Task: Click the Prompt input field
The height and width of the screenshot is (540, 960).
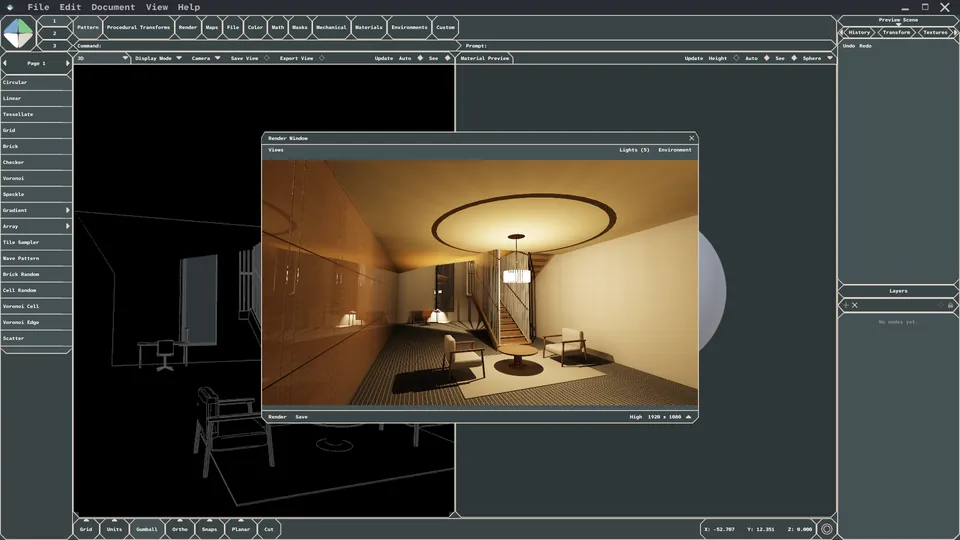Action: [x=649, y=46]
